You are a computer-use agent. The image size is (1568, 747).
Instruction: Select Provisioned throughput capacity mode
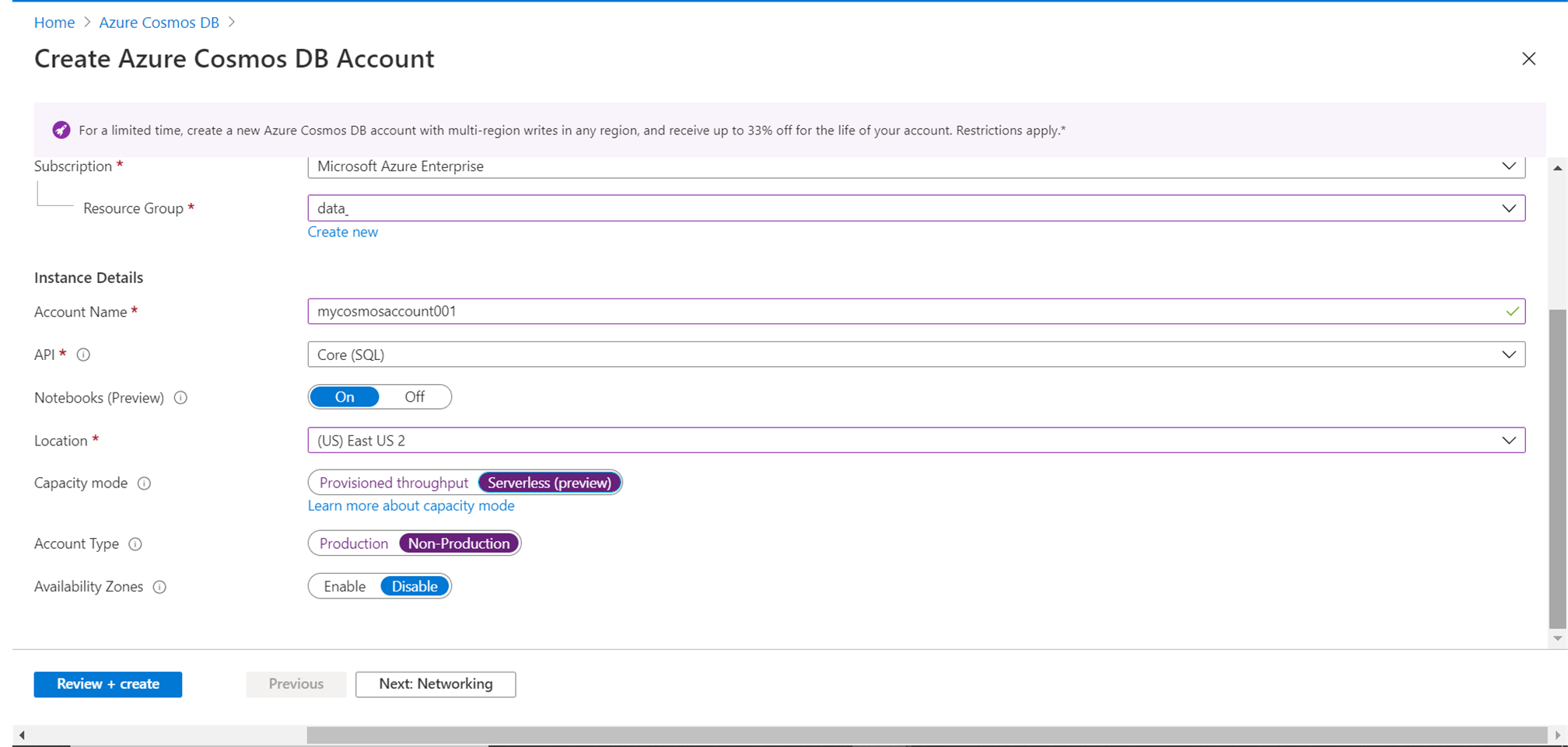[x=394, y=483]
